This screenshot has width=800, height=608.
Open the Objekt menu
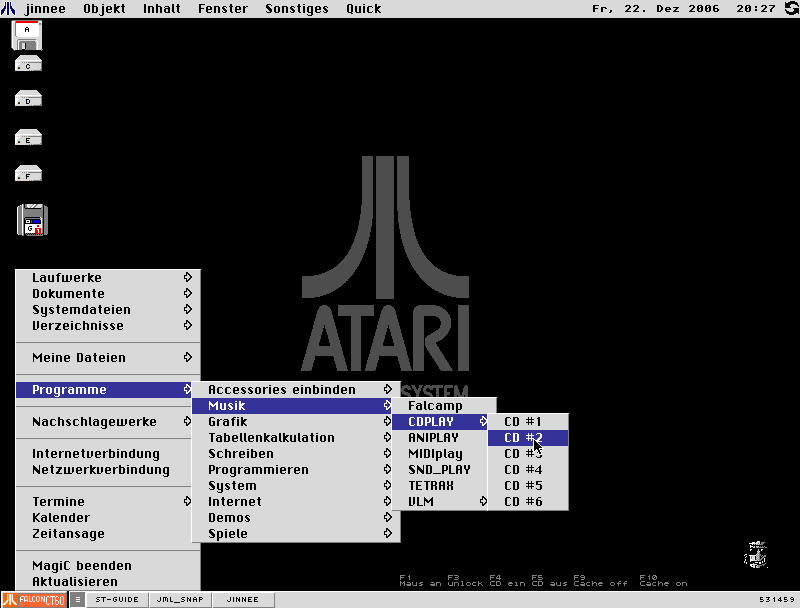(x=104, y=9)
